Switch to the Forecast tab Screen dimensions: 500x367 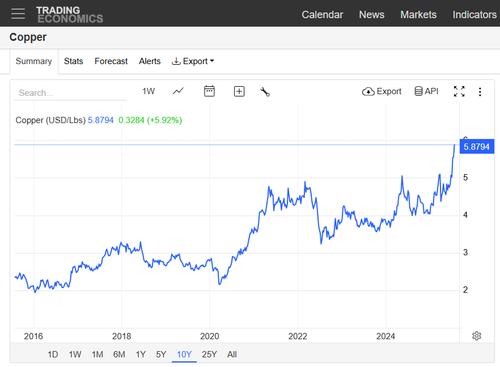click(111, 61)
